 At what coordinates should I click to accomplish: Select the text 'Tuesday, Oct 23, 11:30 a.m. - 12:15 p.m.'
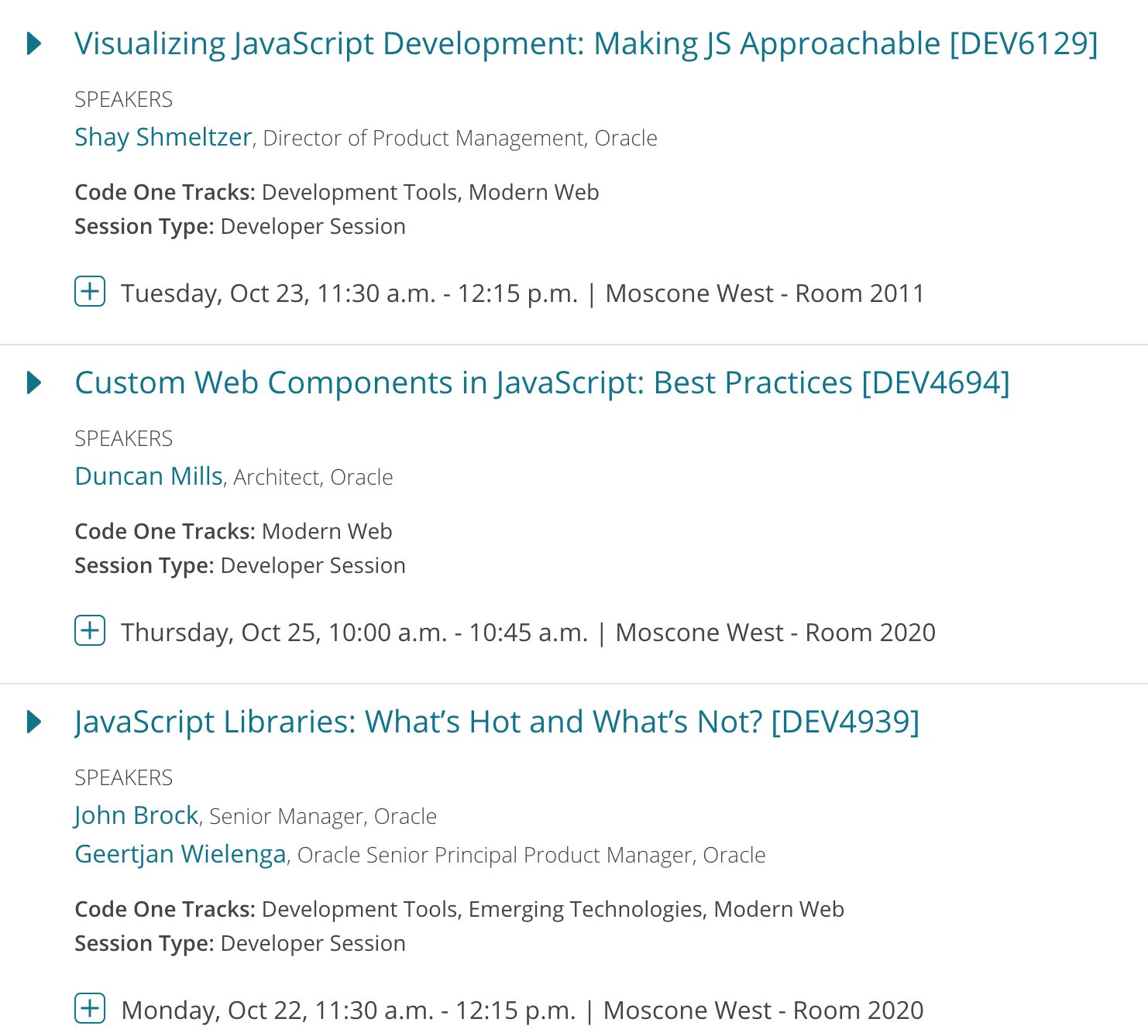click(349, 293)
